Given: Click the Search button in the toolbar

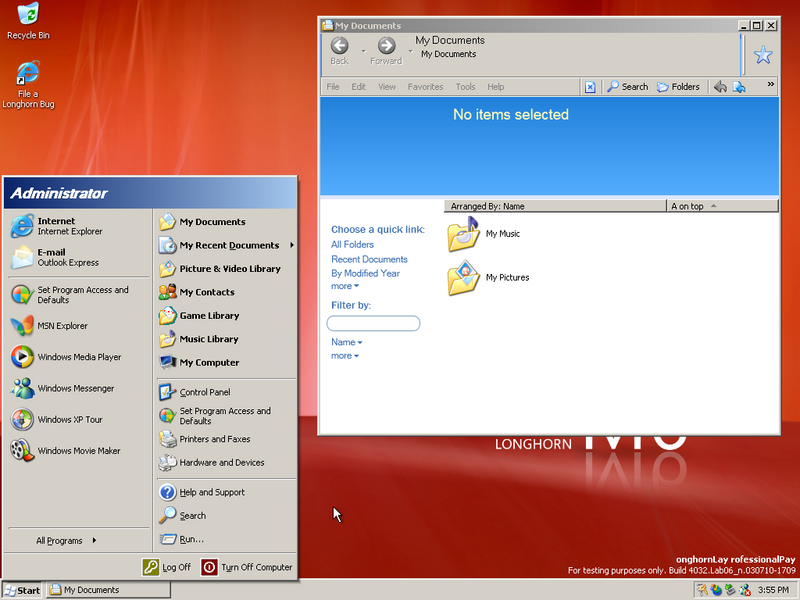Looking at the screenshot, I should (628, 86).
